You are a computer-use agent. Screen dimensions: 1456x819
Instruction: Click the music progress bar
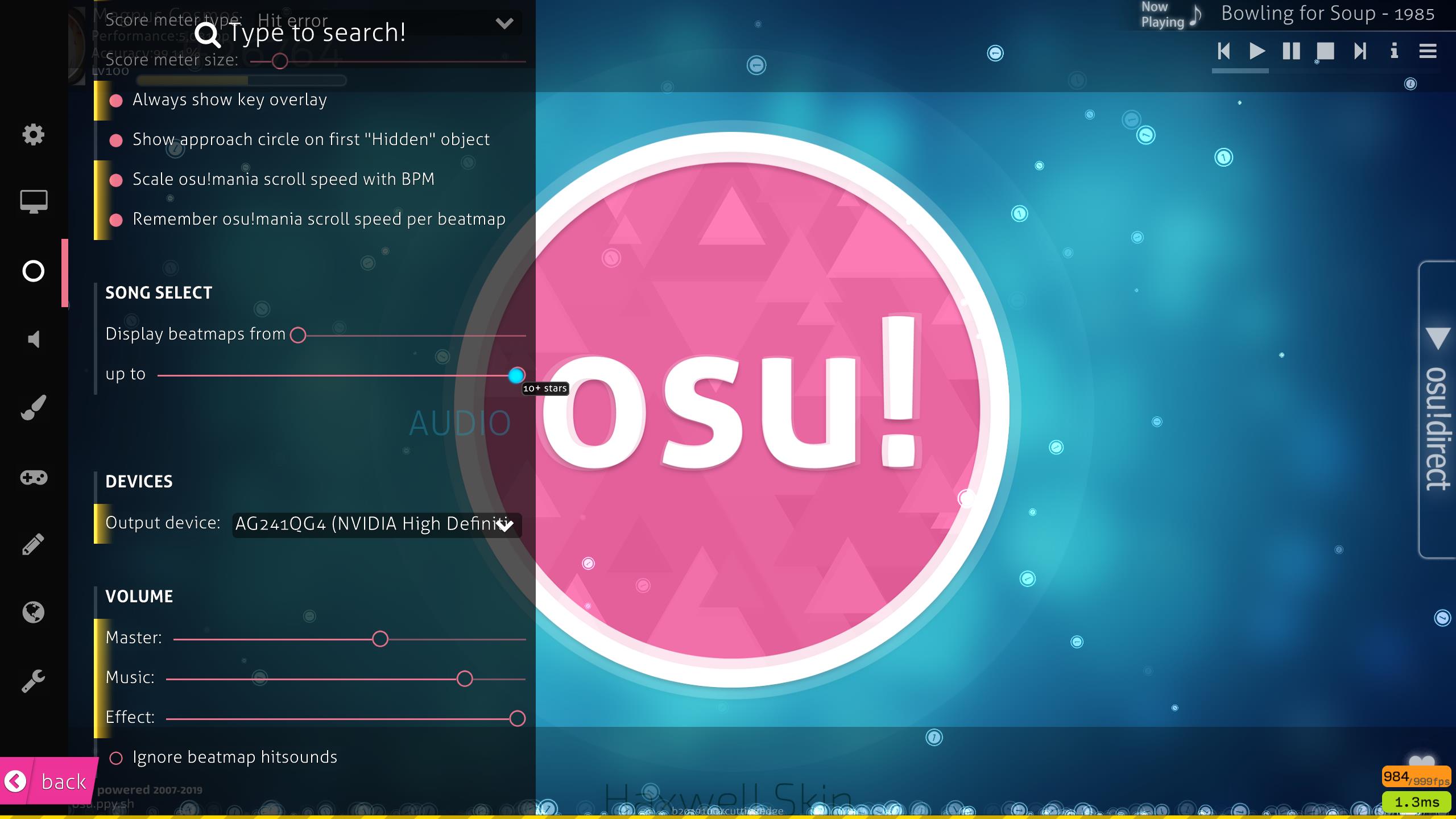coord(1325,71)
